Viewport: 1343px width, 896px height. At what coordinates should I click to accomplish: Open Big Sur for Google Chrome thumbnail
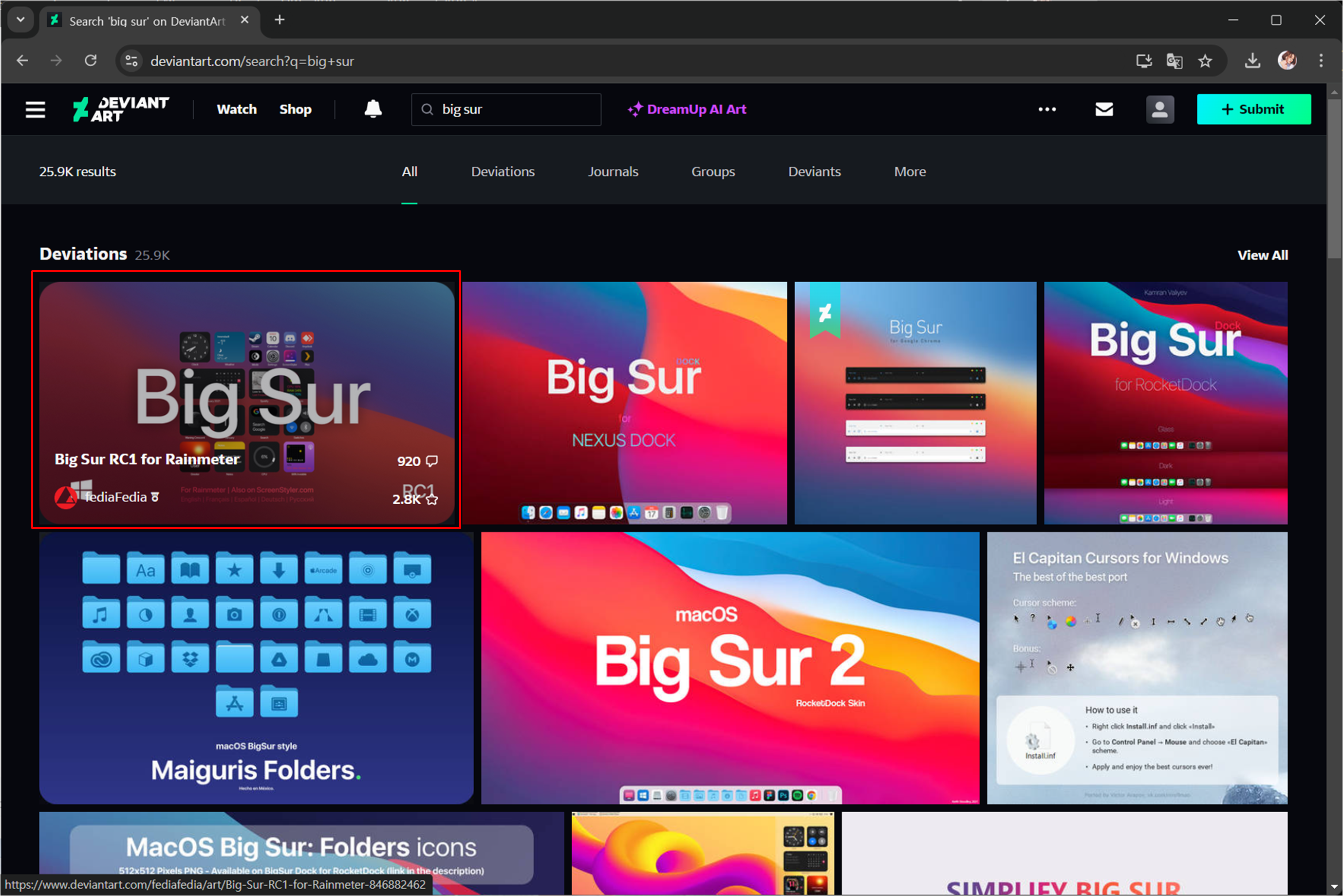(x=915, y=403)
